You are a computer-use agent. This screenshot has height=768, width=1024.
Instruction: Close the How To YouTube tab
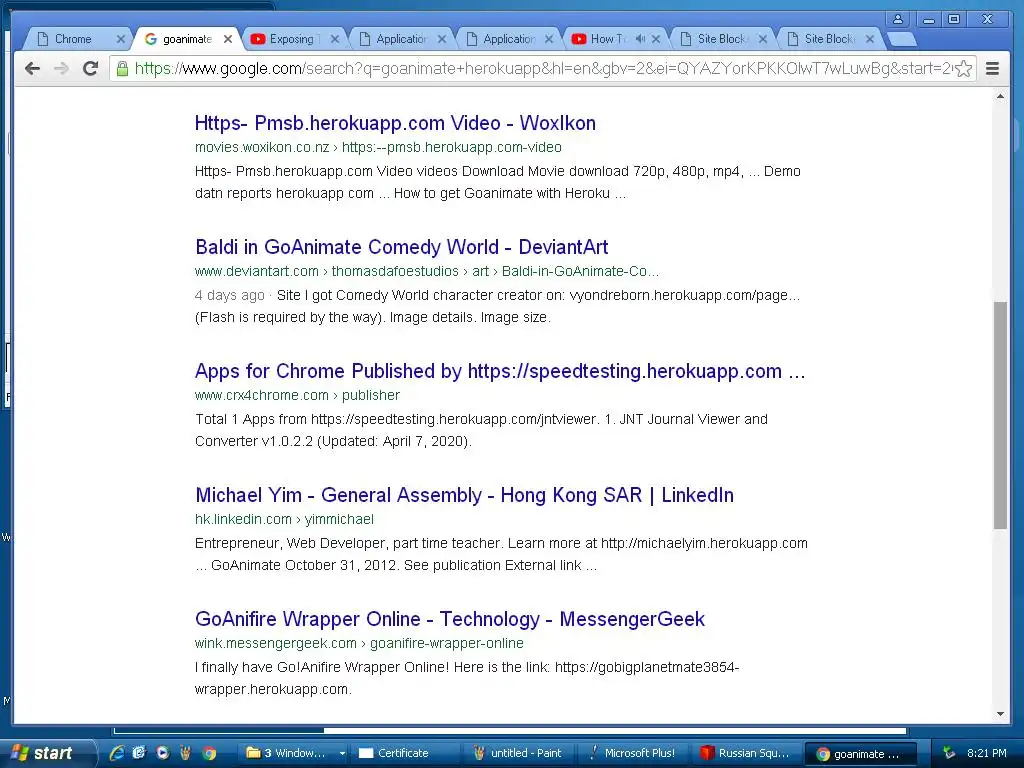point(656,39)
